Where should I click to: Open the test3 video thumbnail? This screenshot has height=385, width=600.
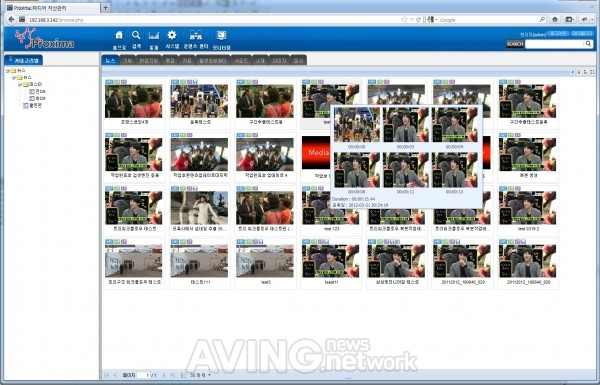265,261
